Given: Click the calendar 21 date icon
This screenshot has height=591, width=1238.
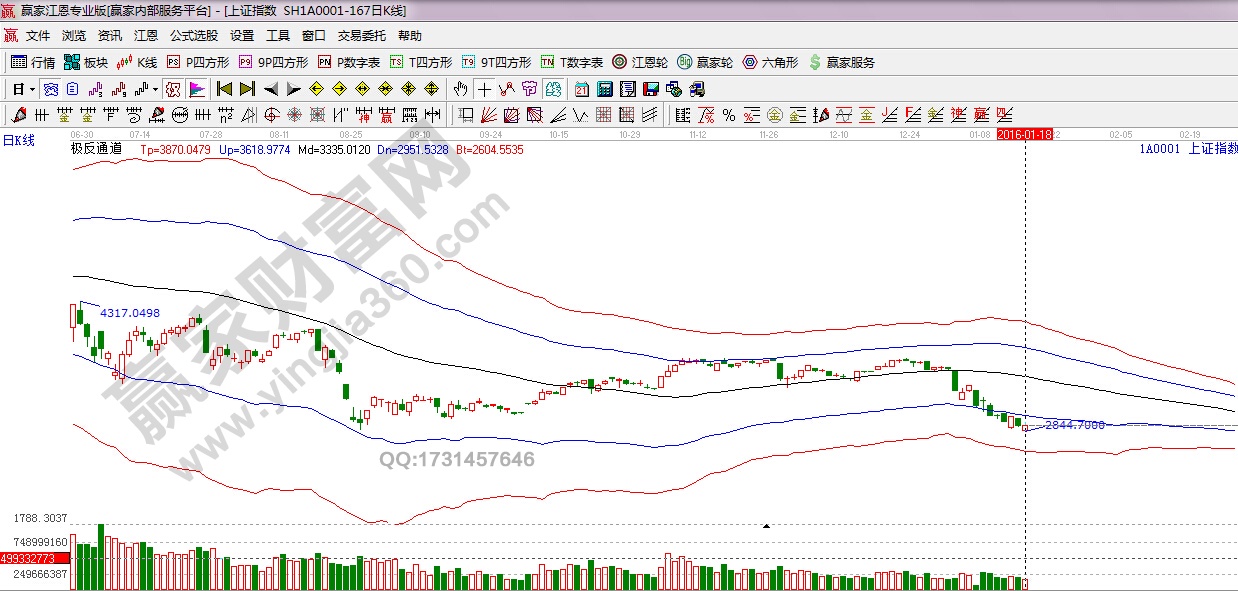Looking at the screenshot, I should (x=582, y=89).
